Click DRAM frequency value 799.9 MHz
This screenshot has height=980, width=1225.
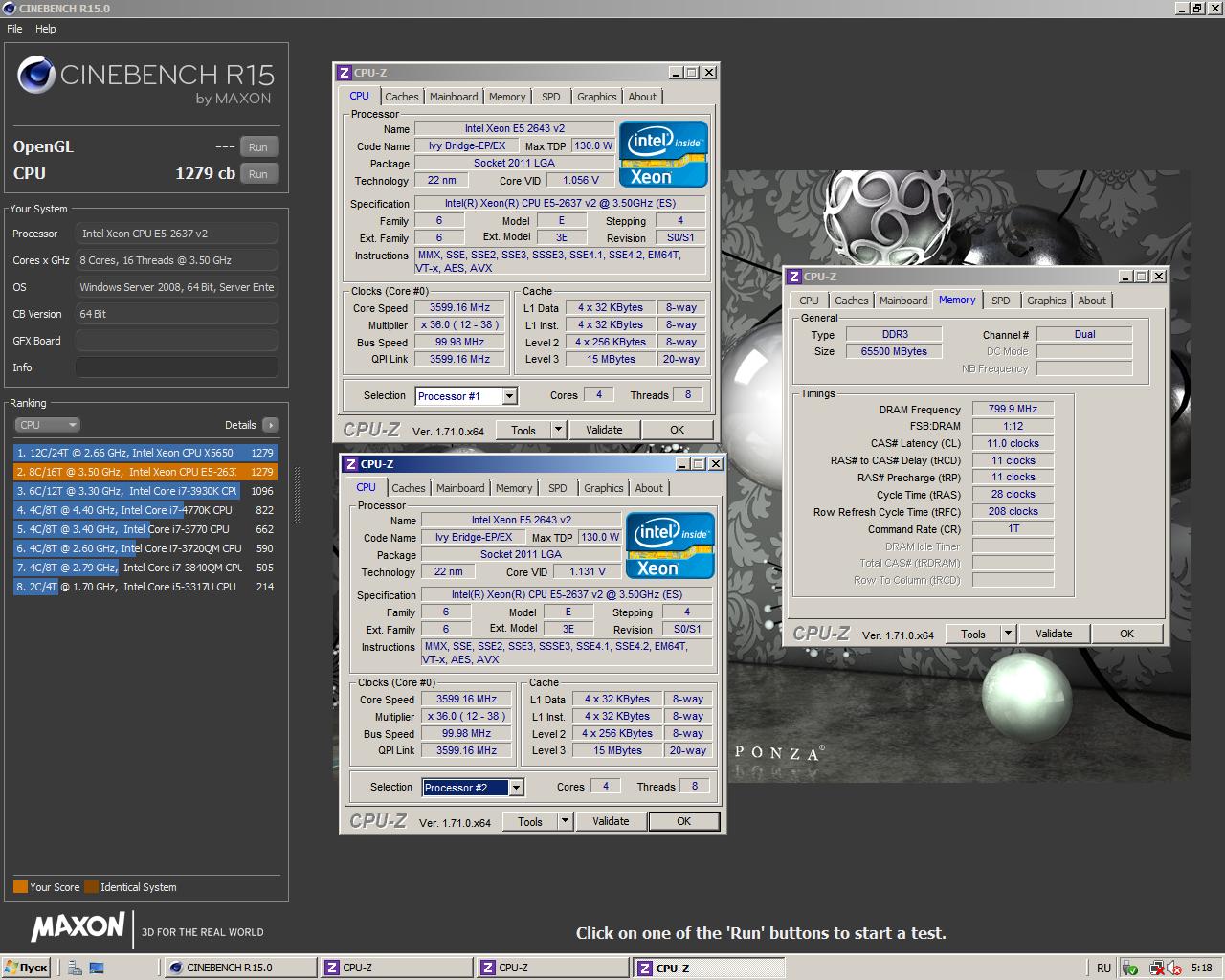click(x=1013, y=409)
